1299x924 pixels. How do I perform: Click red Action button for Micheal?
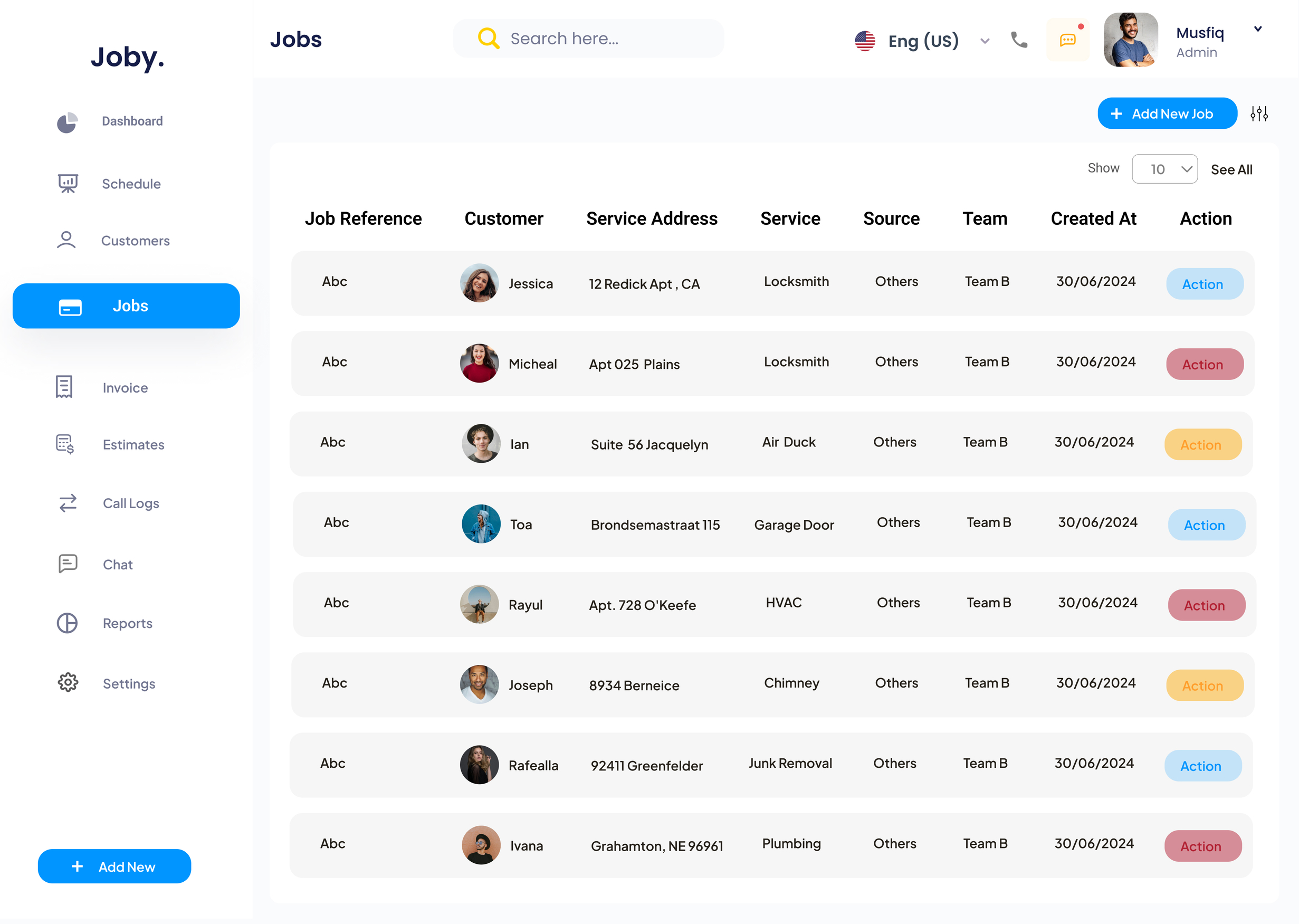pyautogui.click(x=1205, y=364)
